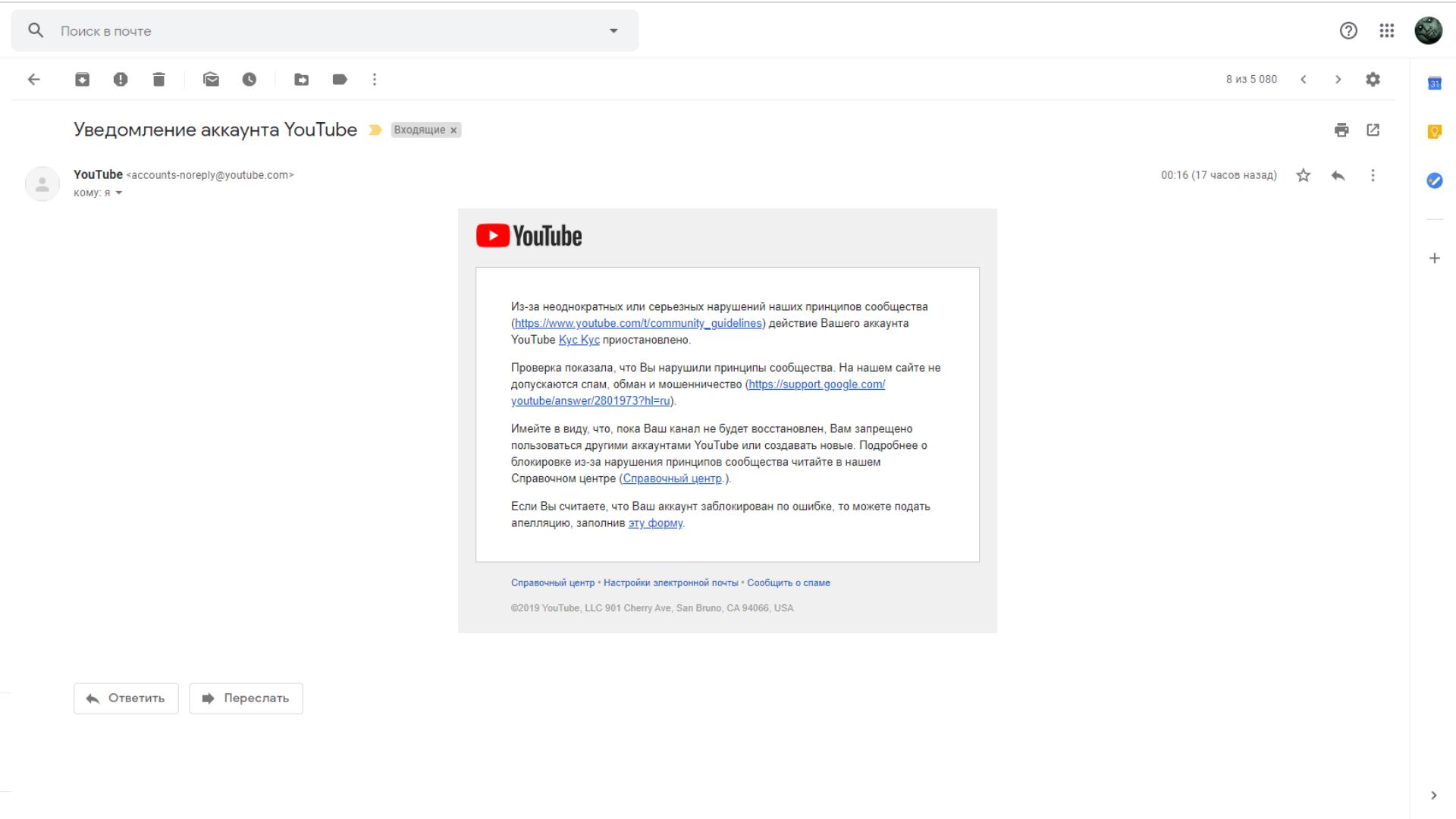Star this message
This screenshot has height=819, width=1456.
[x=1304, y=175]
